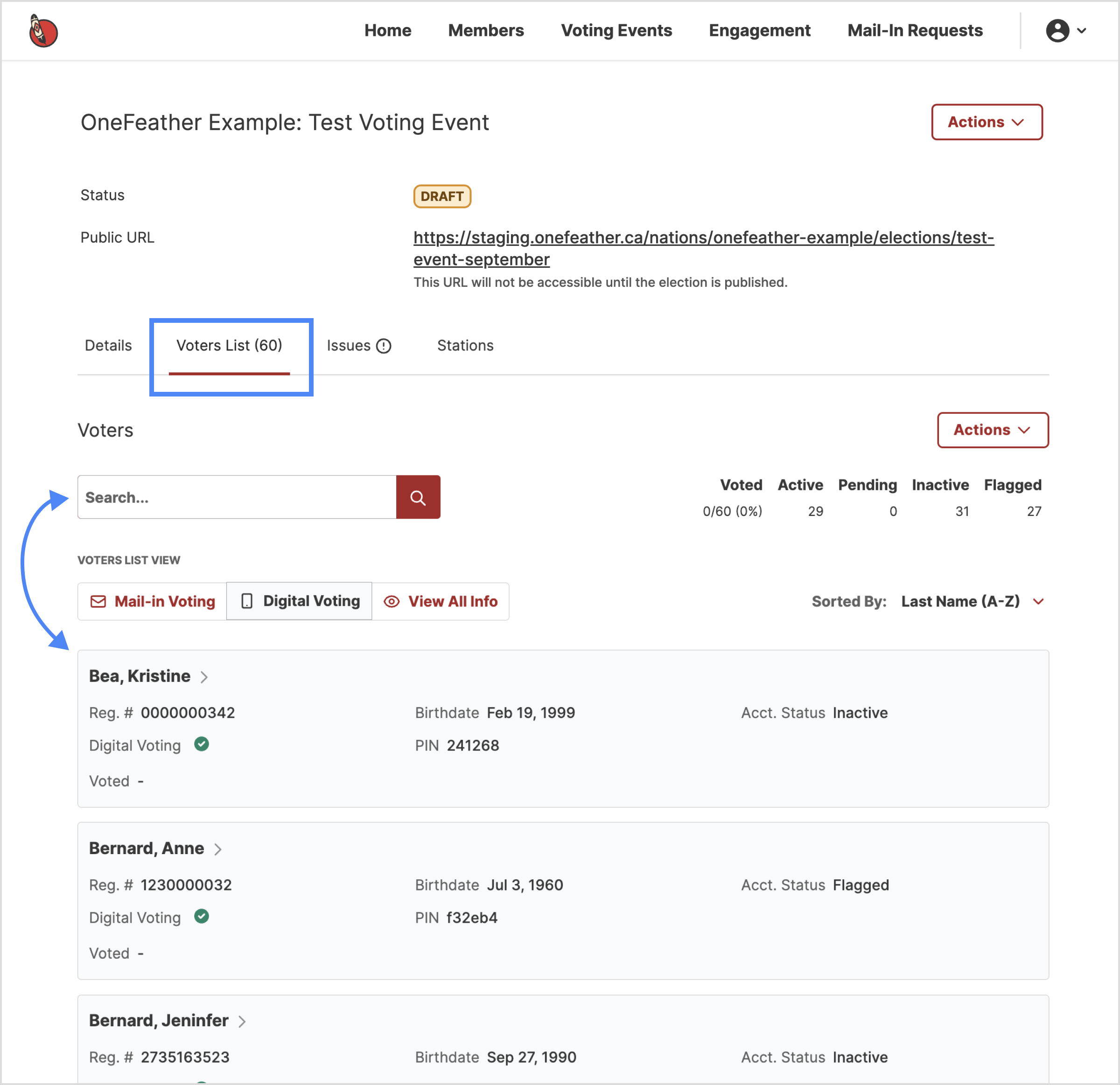Click the event title heading
Image resolution: width=1120 pixels, height=1085 pixels.
pyautogui.click(x=285, y=122)
